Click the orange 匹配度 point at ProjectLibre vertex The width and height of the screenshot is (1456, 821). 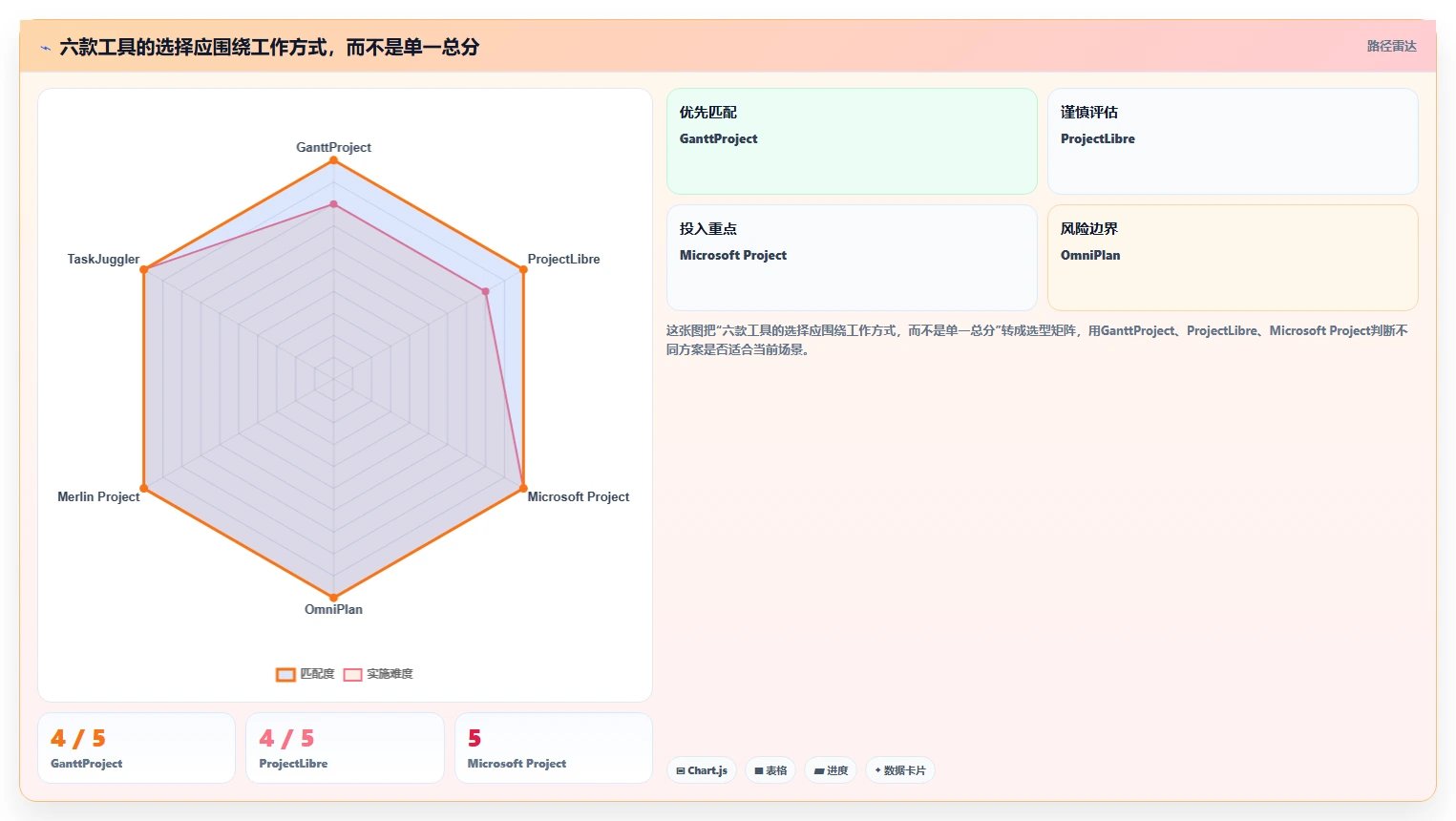point(523,270)
